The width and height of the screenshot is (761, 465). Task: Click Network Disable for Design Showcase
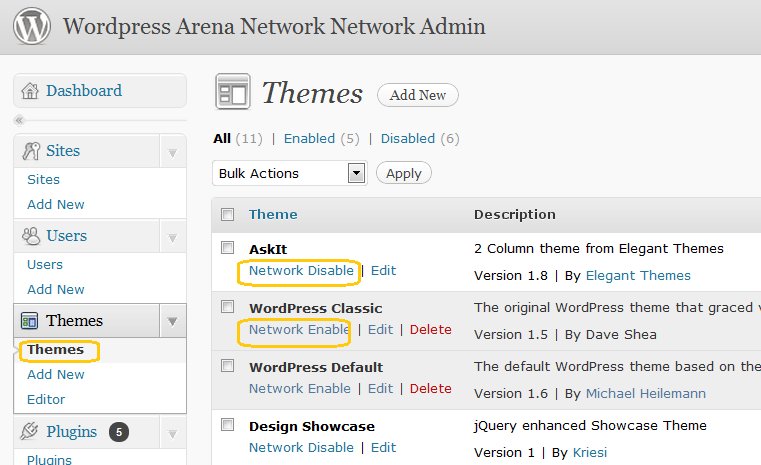pyautogui.click(x=301, y=448)
